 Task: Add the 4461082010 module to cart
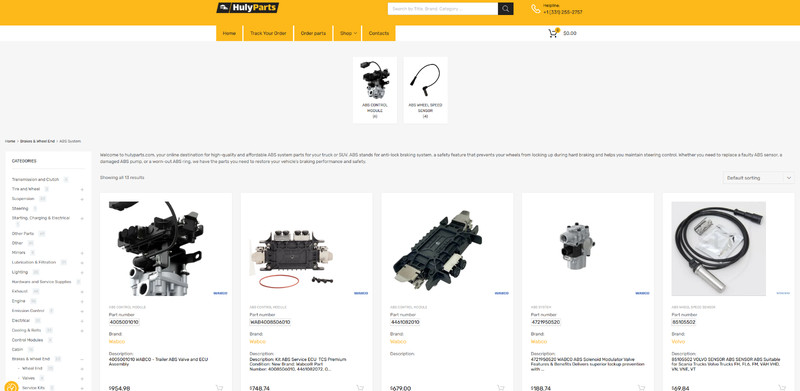coord(501,388)
